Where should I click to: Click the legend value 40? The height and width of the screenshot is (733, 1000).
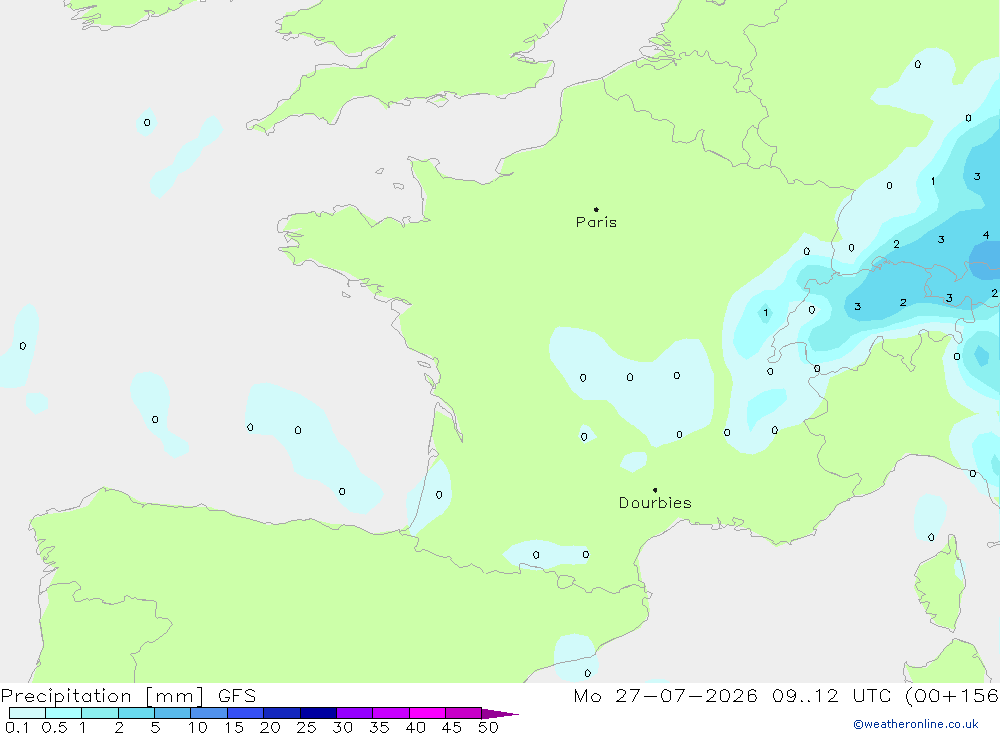pyautogui.click(x=415, y=727)
